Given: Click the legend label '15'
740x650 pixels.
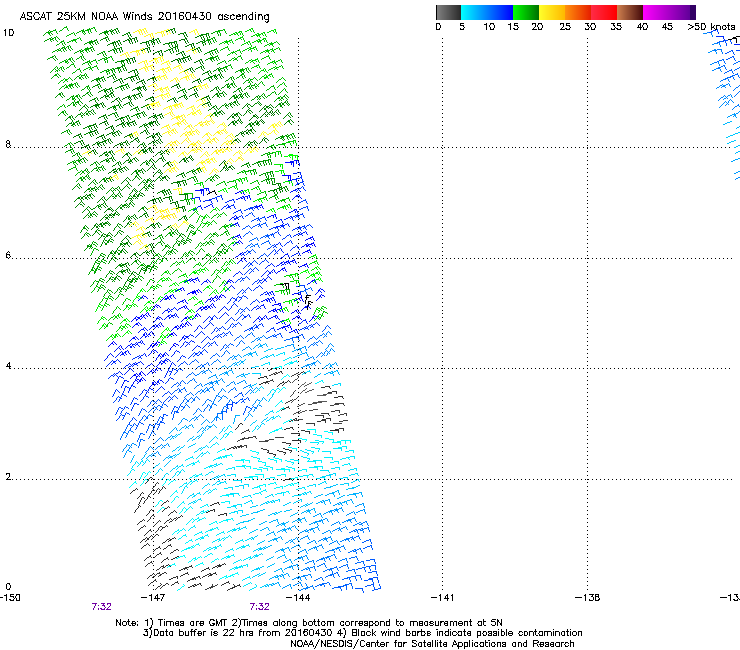Looking at the screenshot, I should 513,27.
